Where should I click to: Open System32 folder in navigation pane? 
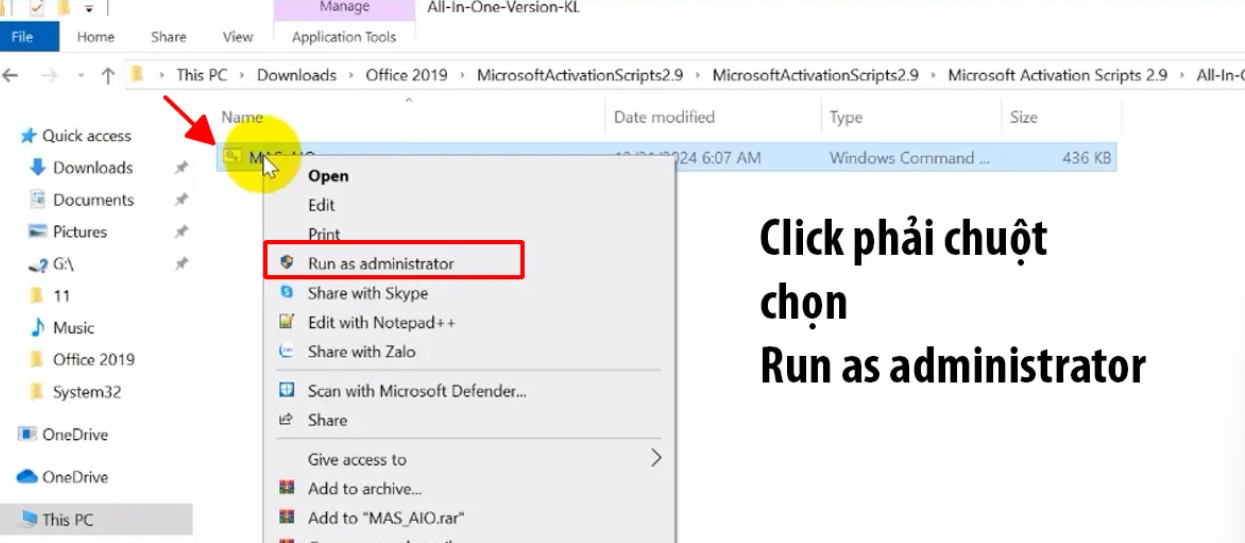86,392
